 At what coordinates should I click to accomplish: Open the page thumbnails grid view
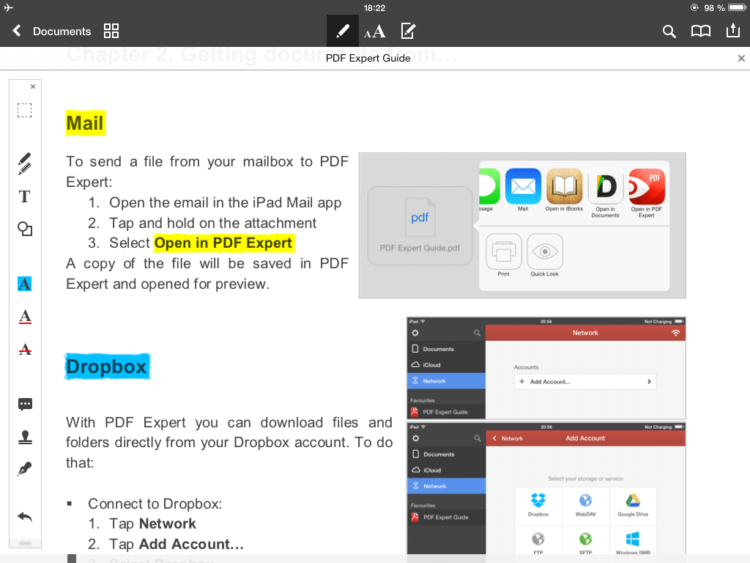pyautogui.click(x=111, y=31)
